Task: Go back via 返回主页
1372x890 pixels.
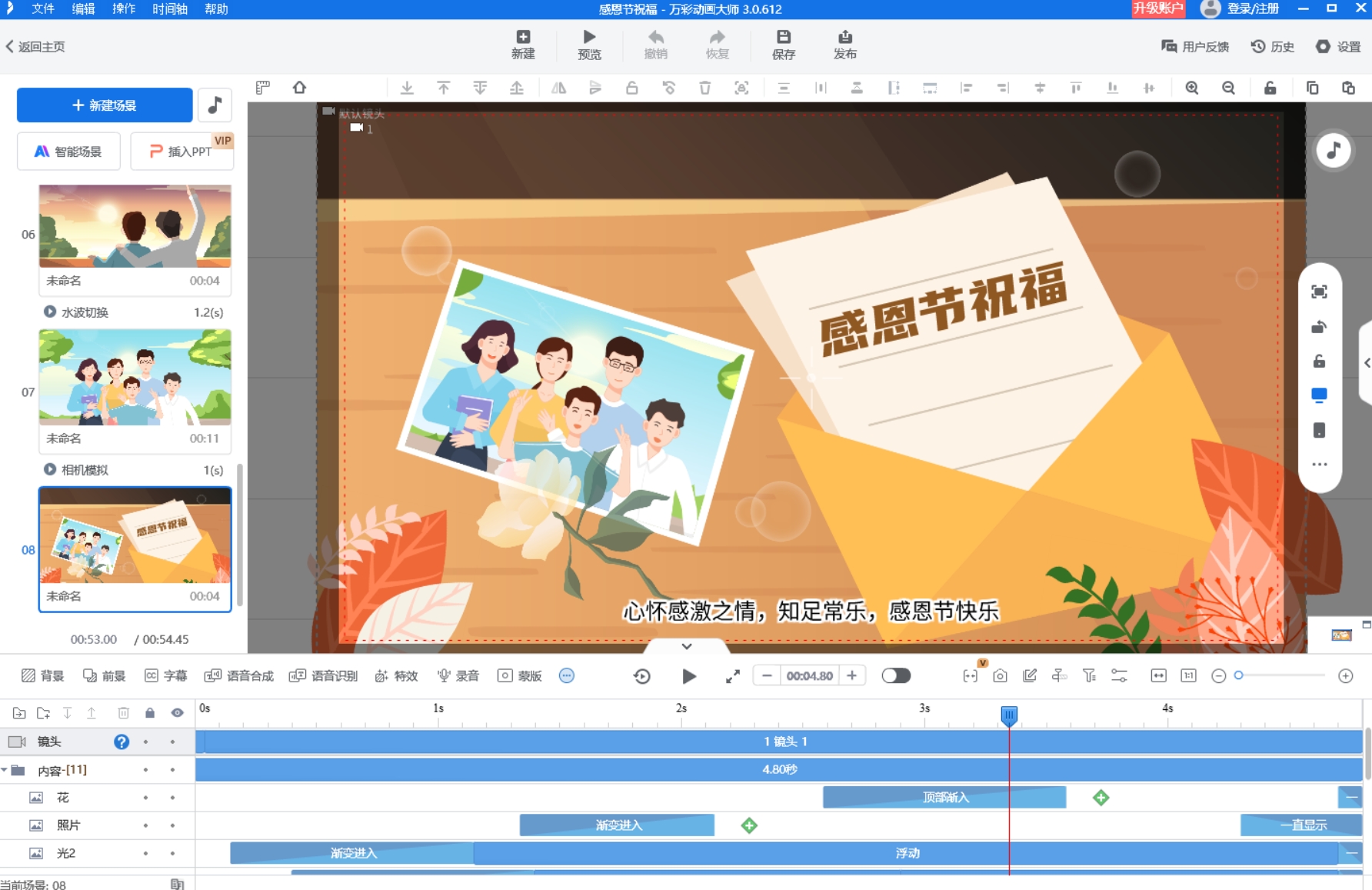Action: click(35, 46)
